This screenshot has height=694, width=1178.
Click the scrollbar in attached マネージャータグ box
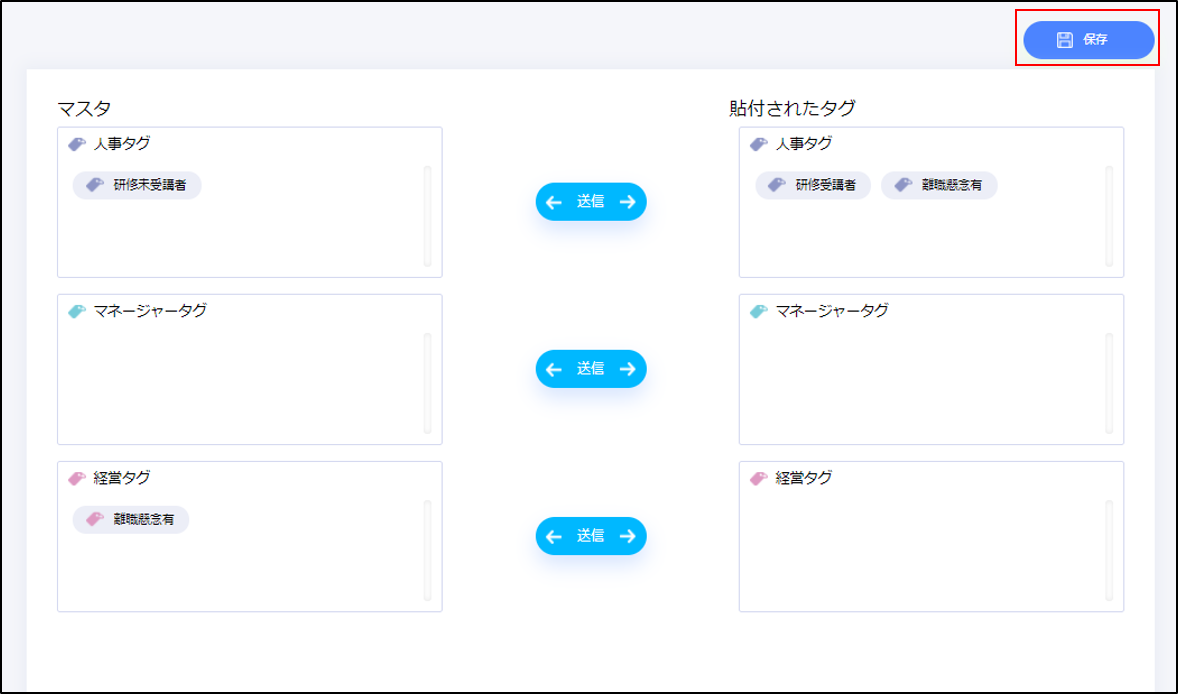(1109, 383)
